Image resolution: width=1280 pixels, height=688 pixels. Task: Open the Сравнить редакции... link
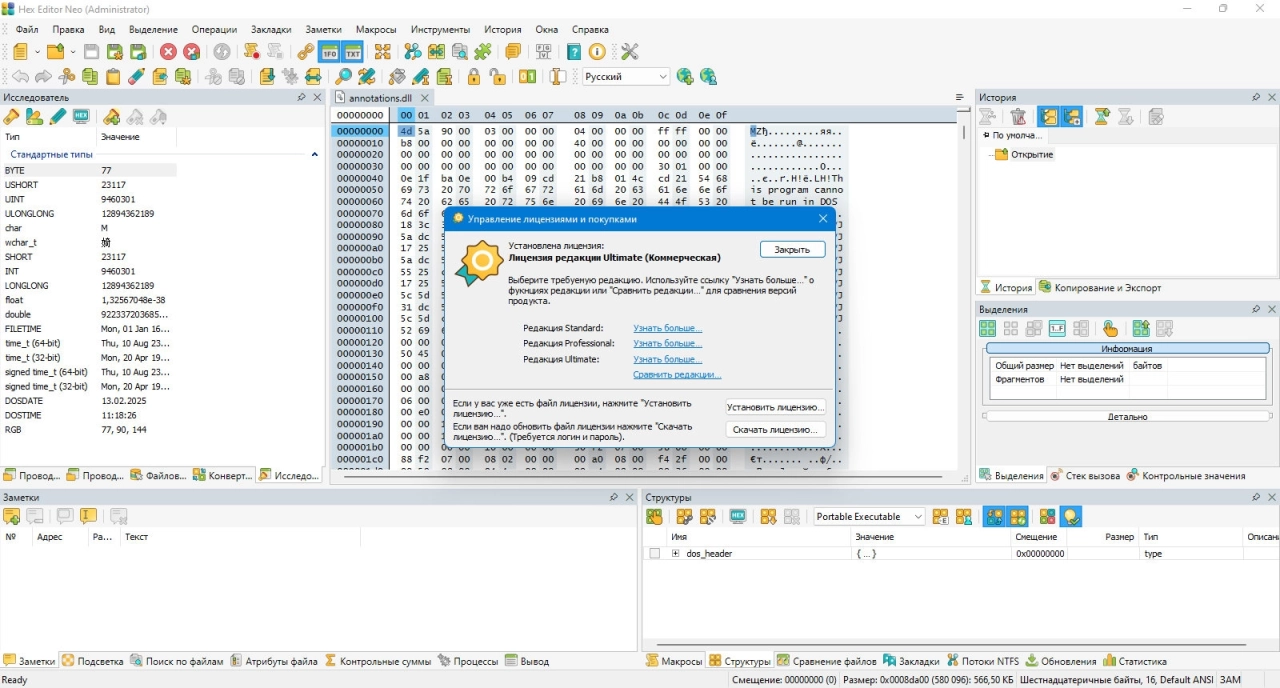point(677,375)
